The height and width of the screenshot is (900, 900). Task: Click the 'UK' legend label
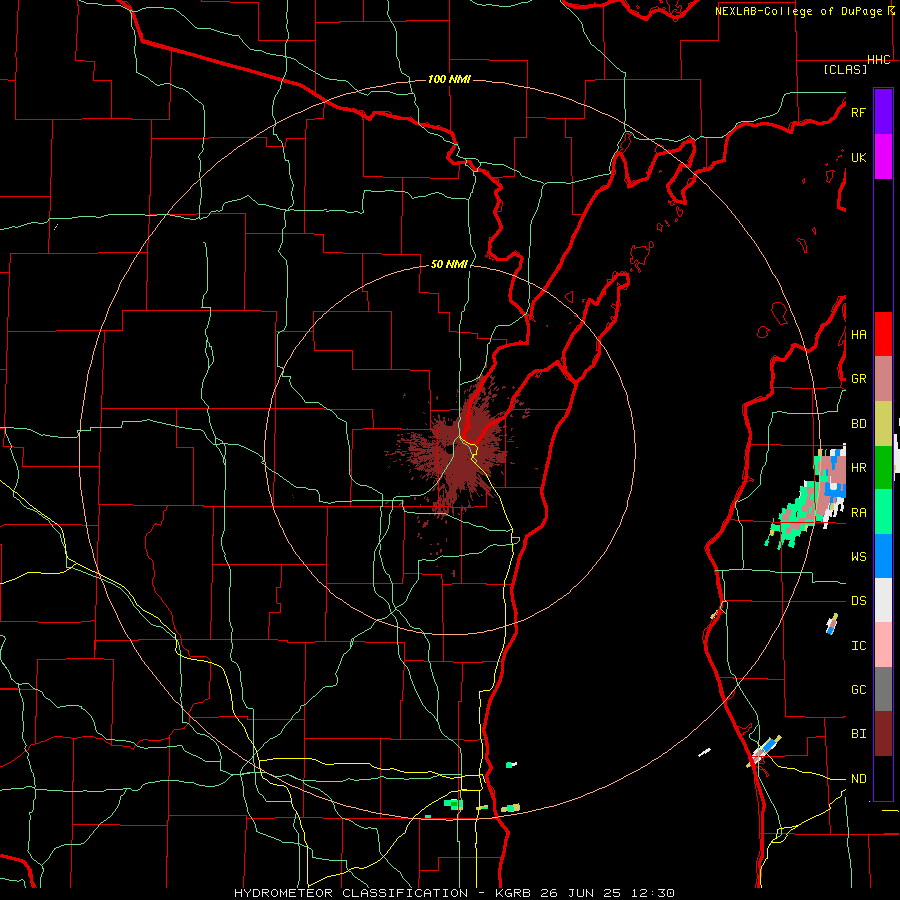coord(858,157)
